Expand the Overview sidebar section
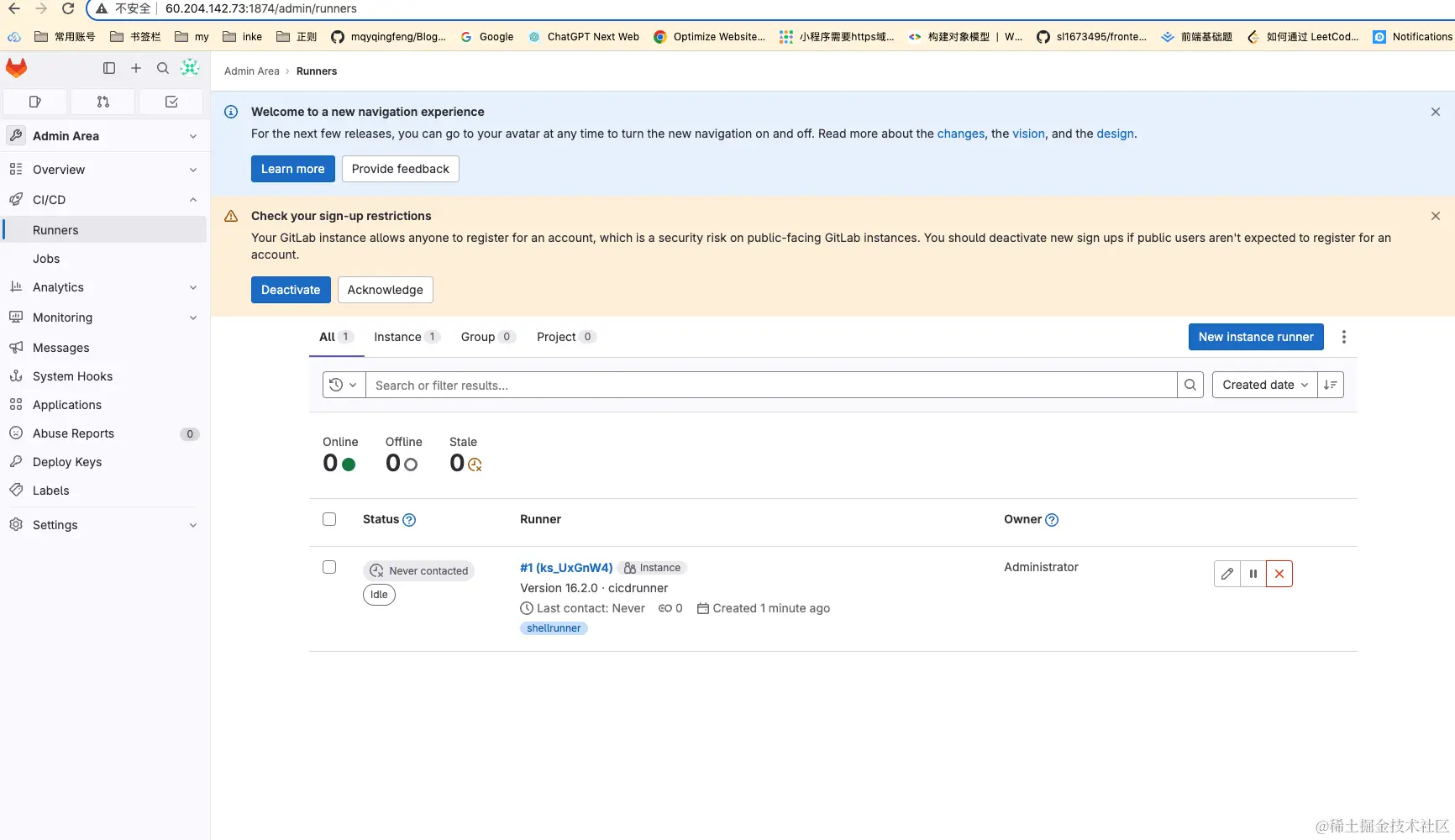The width and height of the screenshot is (1455, 840). [x=105, y=170]
